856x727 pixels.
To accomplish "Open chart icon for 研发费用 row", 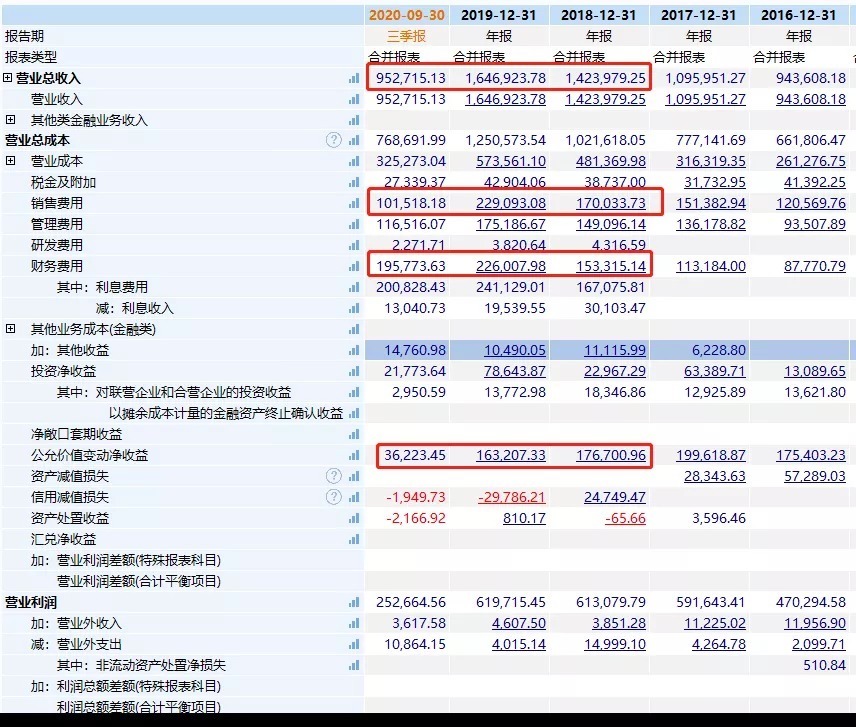I will 354,246.
